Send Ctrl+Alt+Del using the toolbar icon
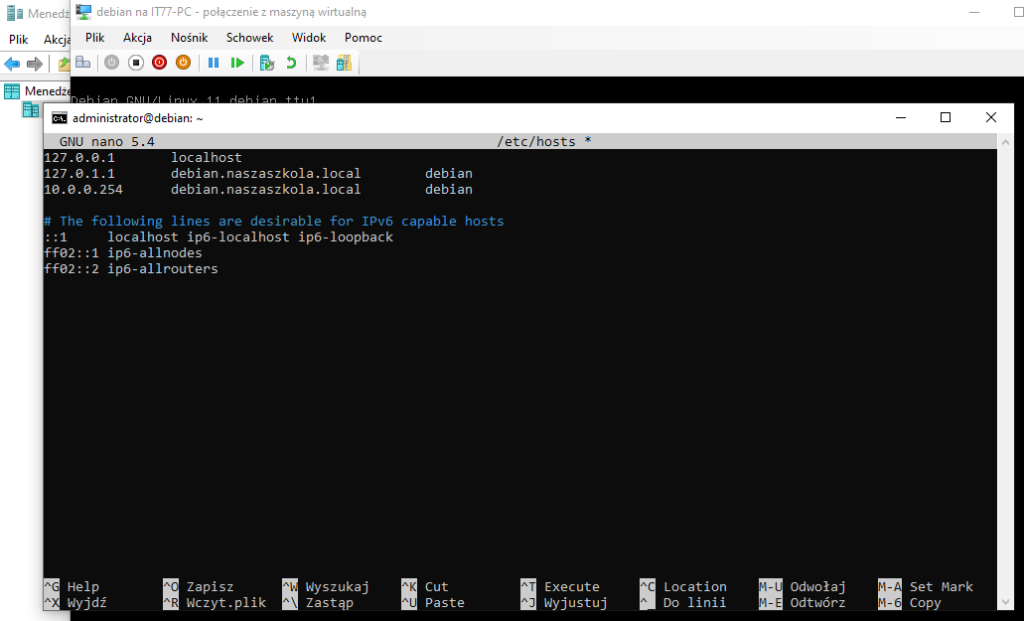 click(84, 63)
